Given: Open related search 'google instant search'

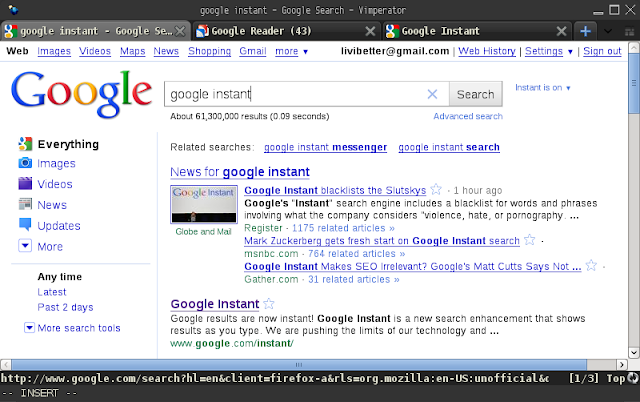Looking at the screenshot, I should pos(449,147).
